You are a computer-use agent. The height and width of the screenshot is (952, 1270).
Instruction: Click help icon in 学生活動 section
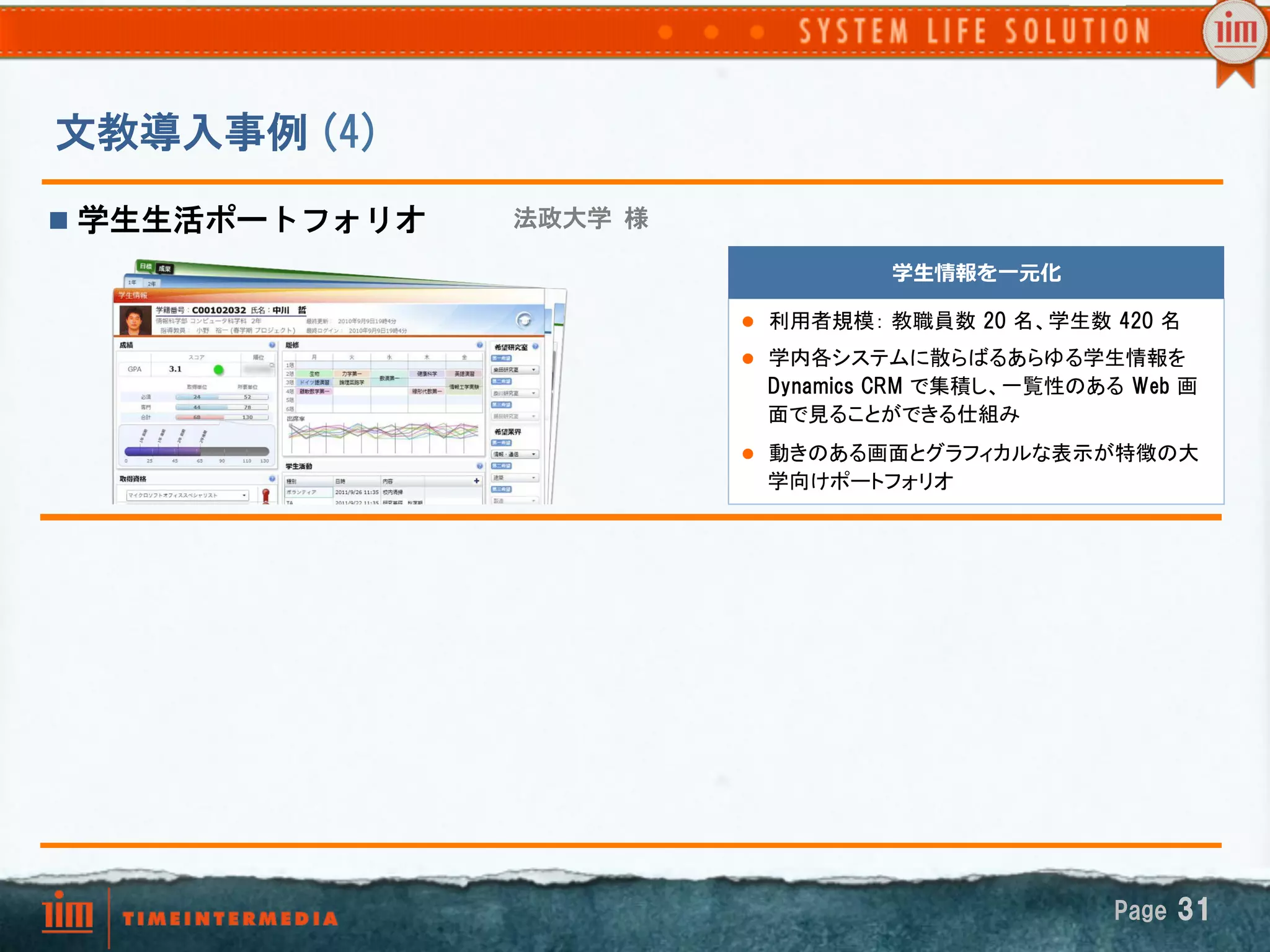pyautogui.click(x=479, y=466)
